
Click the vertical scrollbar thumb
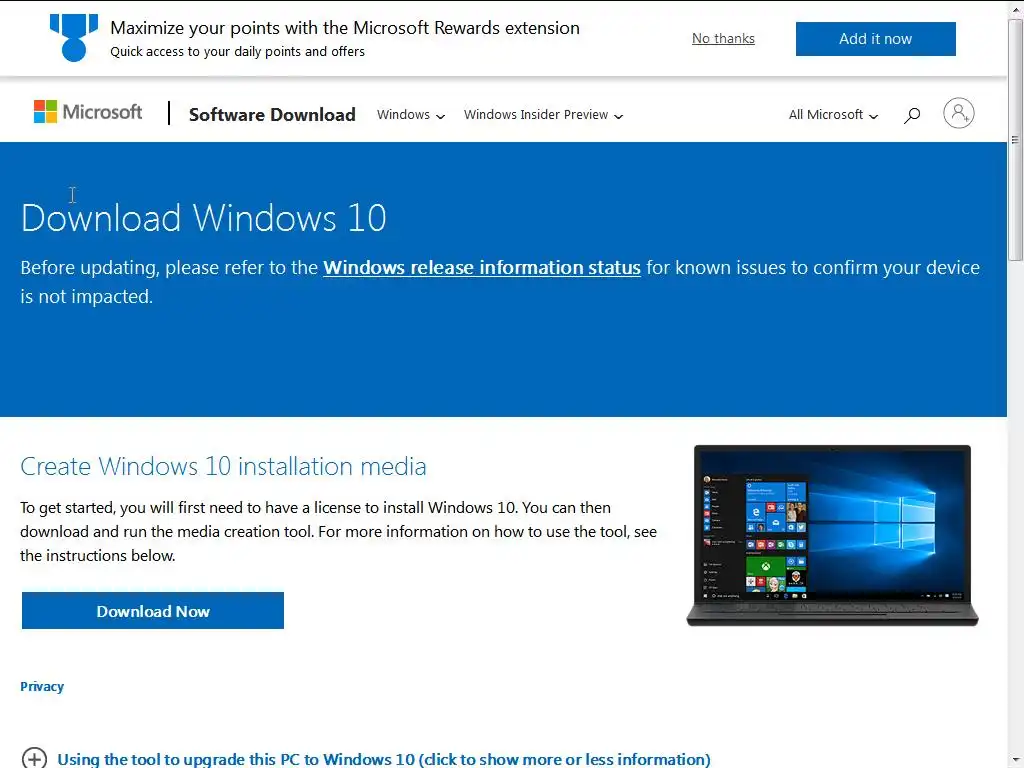click(x=1016, y=140)
